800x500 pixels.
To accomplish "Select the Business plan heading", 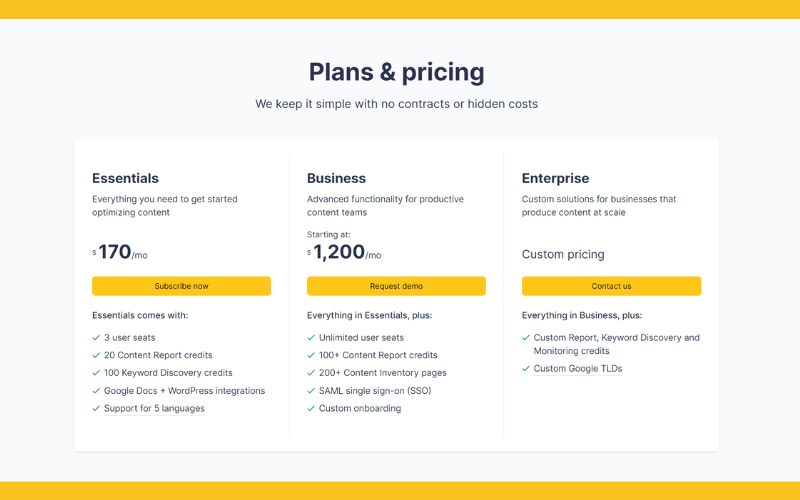I will (336, 178).
